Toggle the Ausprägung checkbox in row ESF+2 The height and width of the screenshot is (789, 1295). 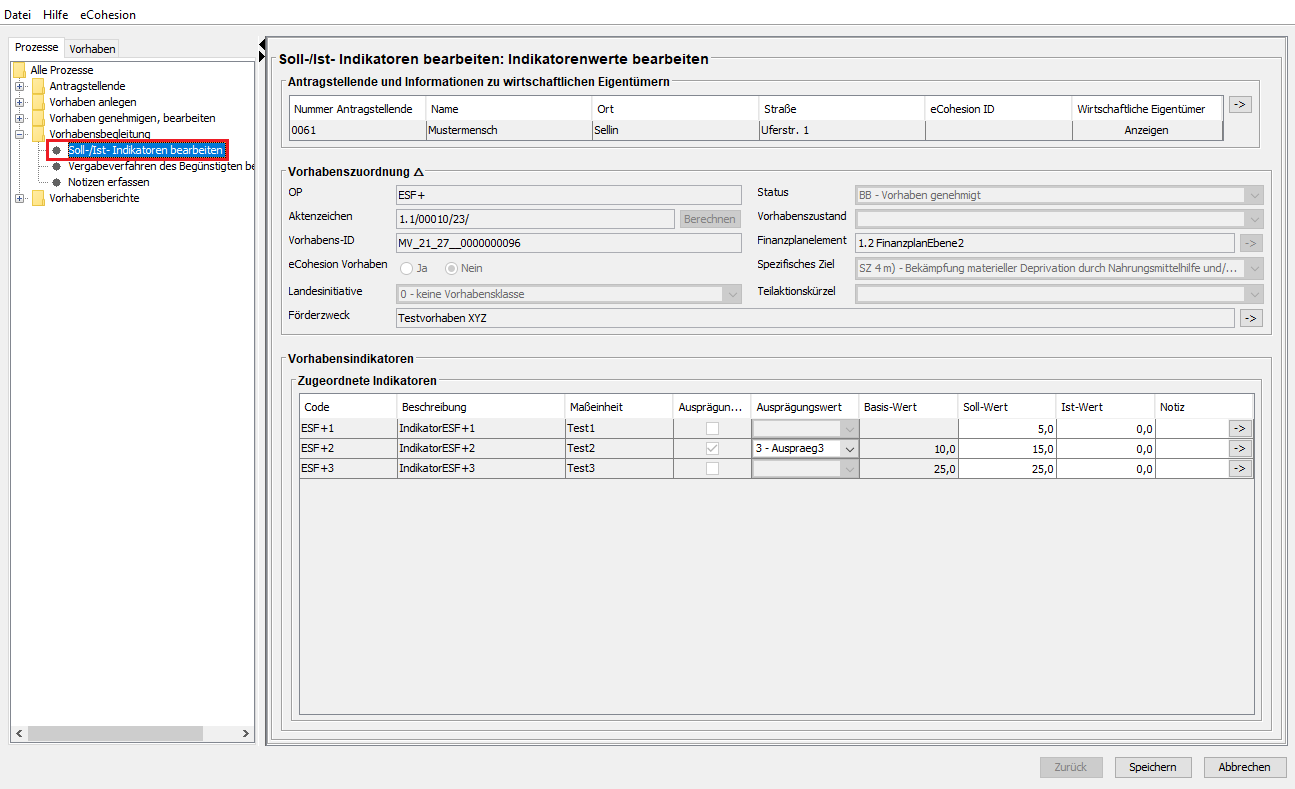pyautogui.click(x=712, y=449)
